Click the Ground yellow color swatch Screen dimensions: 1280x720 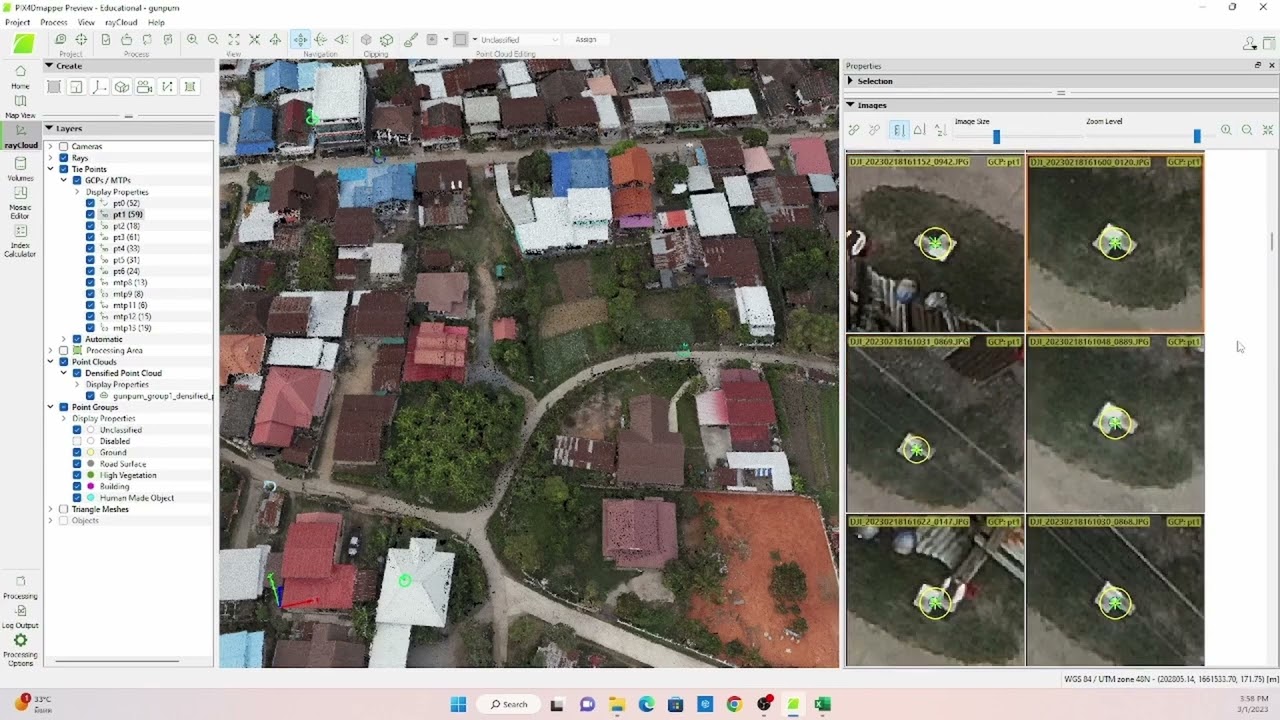[x=90, y=453]
